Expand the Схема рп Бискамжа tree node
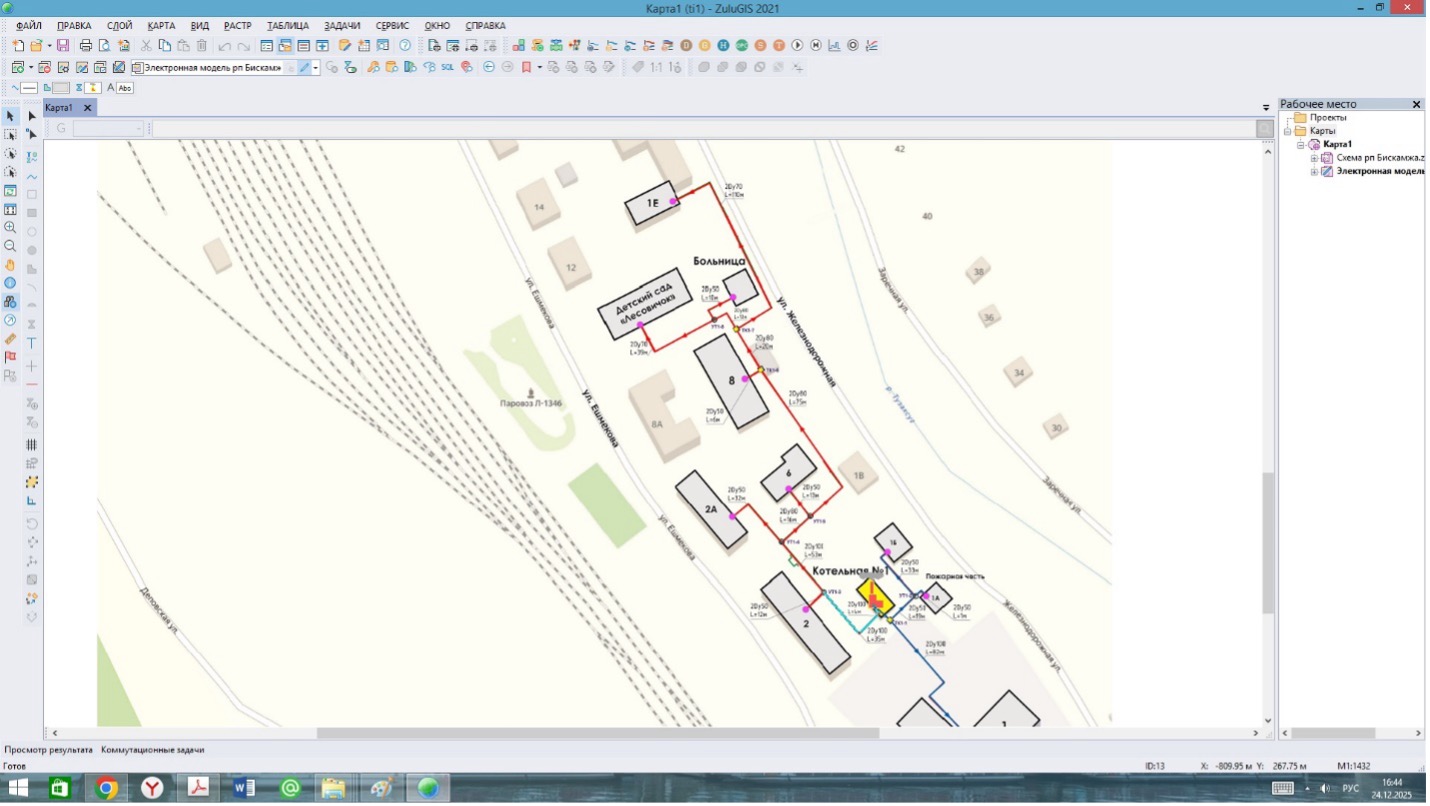 click(x=1315, y=158)
